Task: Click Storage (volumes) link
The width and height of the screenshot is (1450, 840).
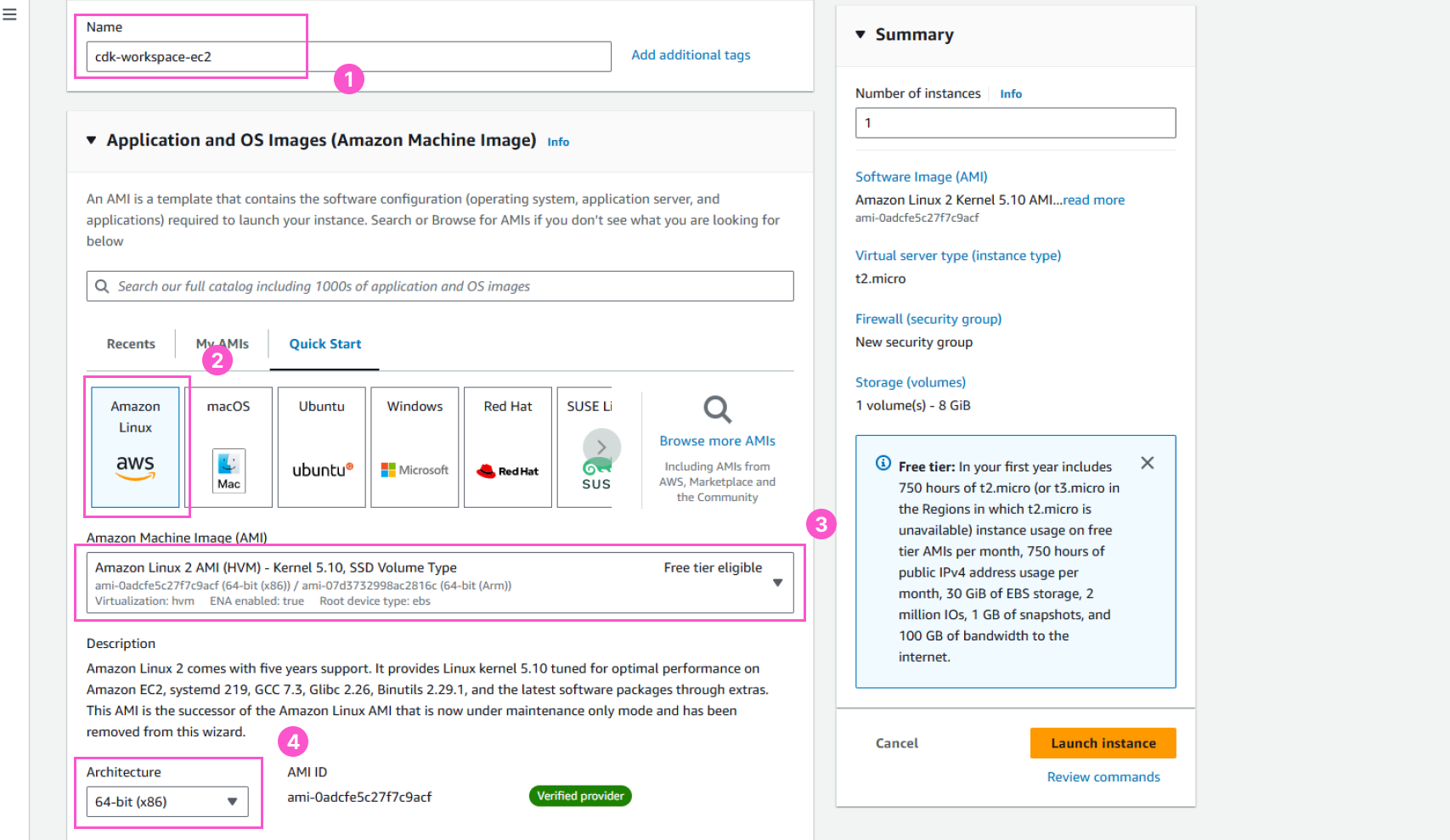Action: point(911,383)
